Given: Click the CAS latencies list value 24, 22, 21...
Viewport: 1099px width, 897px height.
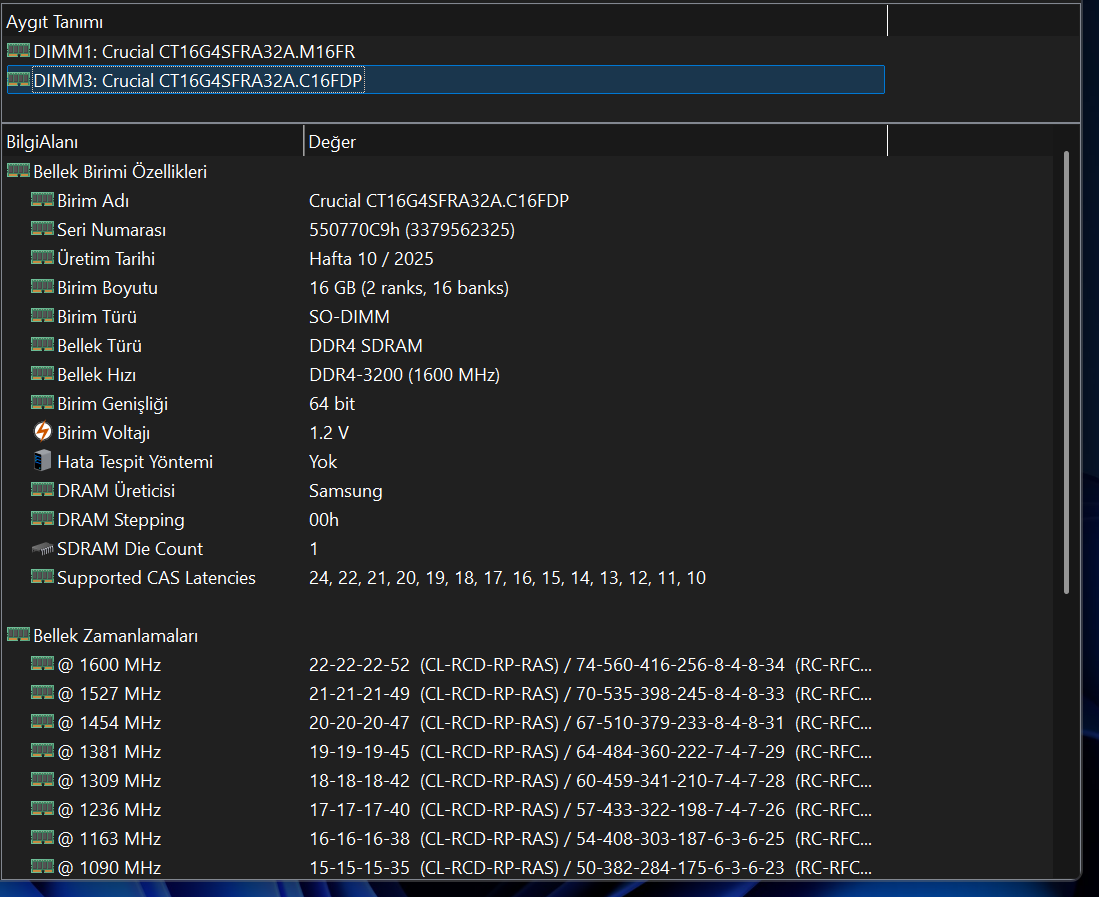Looking at the screenshot, I should coord(507,577).
